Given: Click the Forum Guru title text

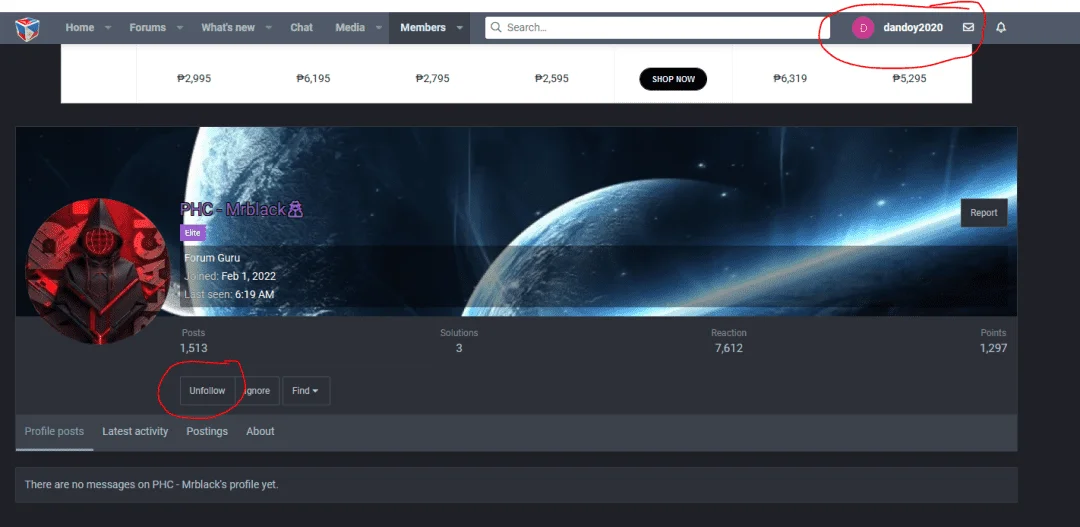Looking at the screenshot, I should click(x=212, y=258).
